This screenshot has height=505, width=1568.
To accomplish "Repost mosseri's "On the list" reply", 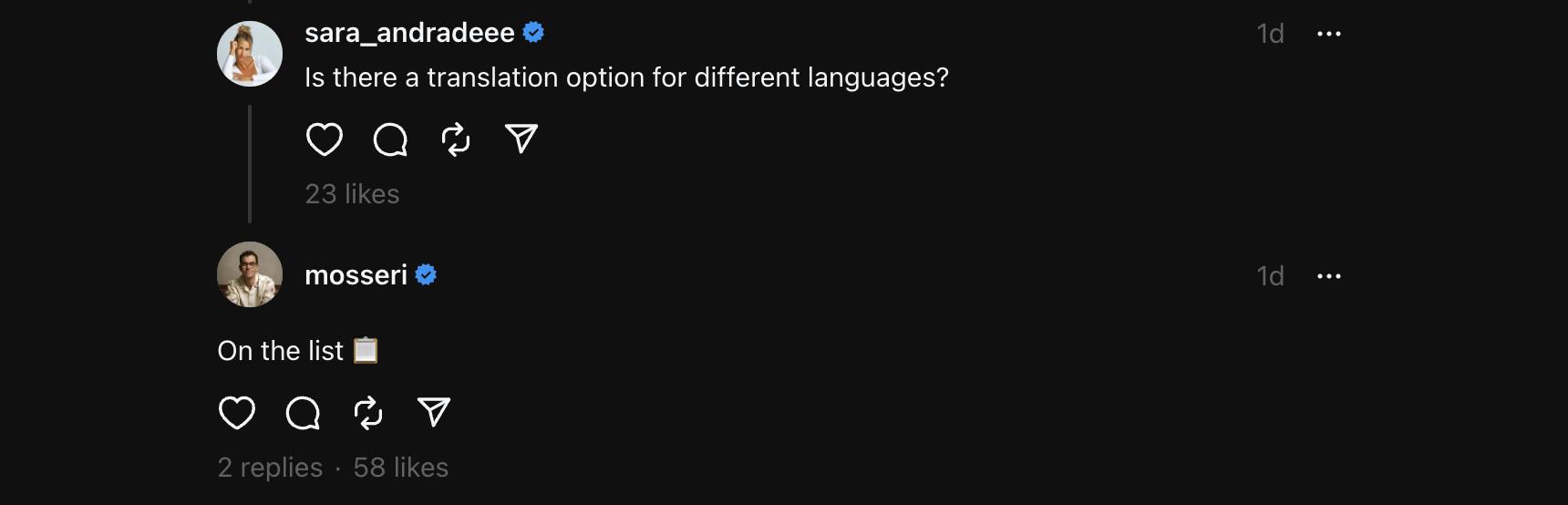I will 368,413.
